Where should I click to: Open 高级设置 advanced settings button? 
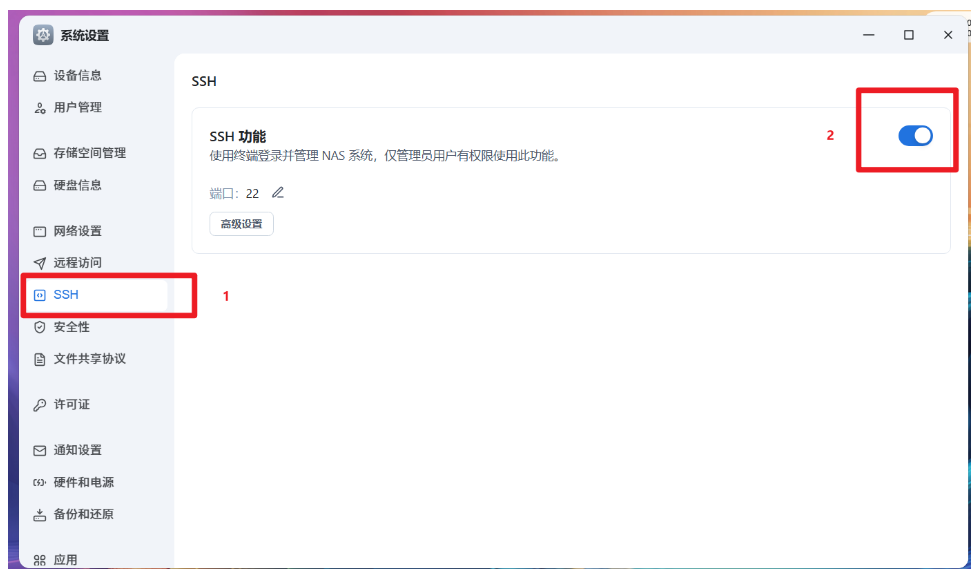241,224
